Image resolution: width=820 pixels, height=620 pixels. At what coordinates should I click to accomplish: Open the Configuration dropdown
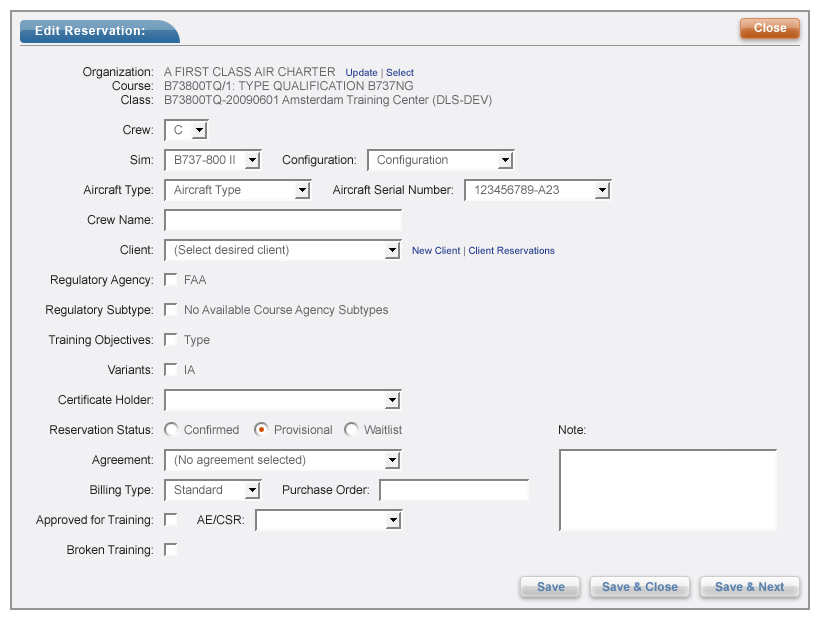pos(440,160)
